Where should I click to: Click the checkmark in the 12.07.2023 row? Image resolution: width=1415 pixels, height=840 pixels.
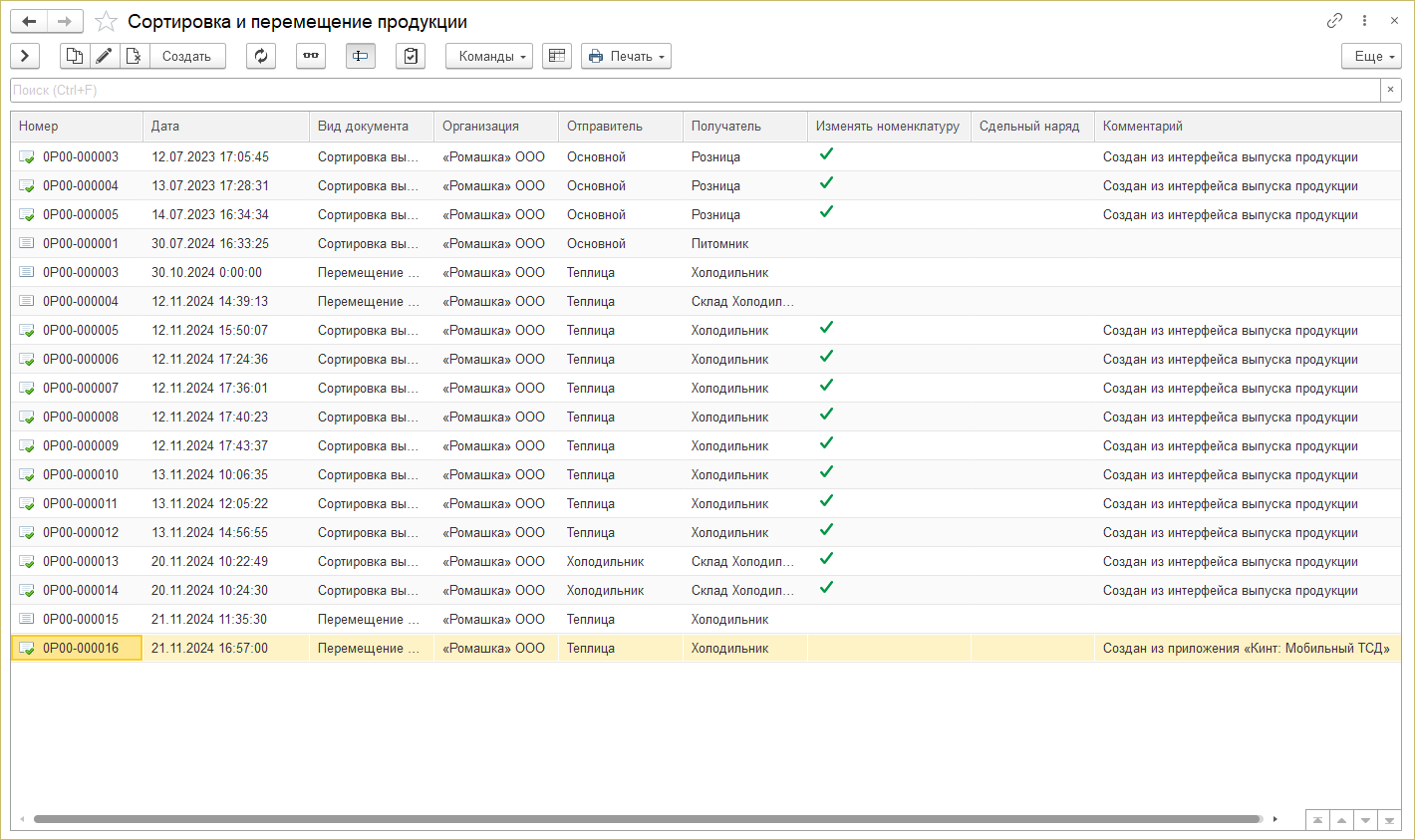[826, 154]
